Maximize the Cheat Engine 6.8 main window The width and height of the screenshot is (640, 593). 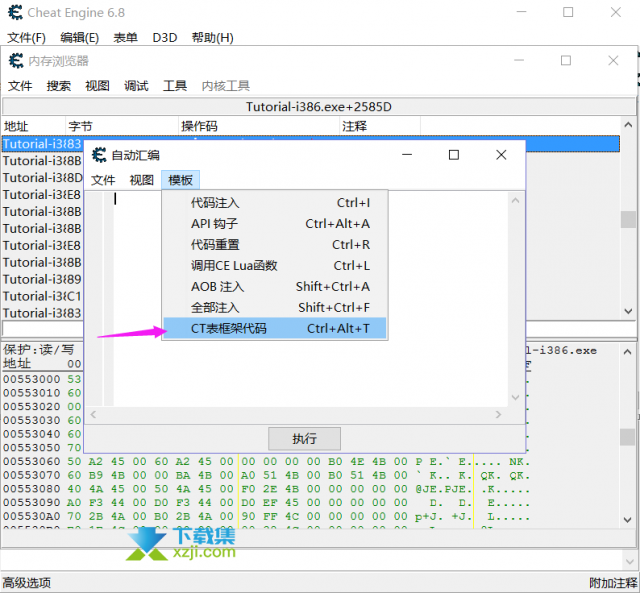point(568,12)
